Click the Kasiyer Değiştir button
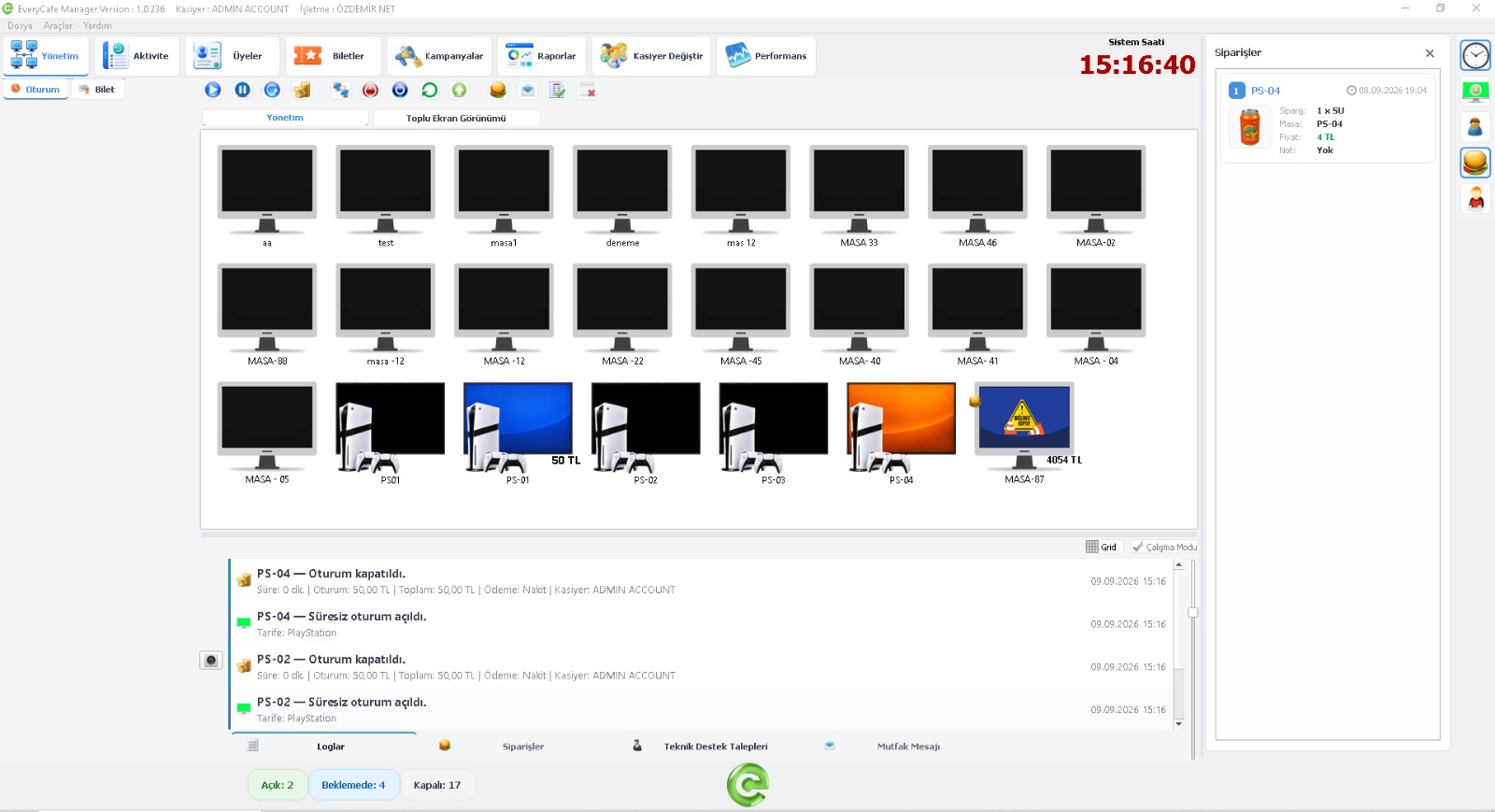Image resolution: width=1495 pixels, height=812 pixels. tap(652, 56)
